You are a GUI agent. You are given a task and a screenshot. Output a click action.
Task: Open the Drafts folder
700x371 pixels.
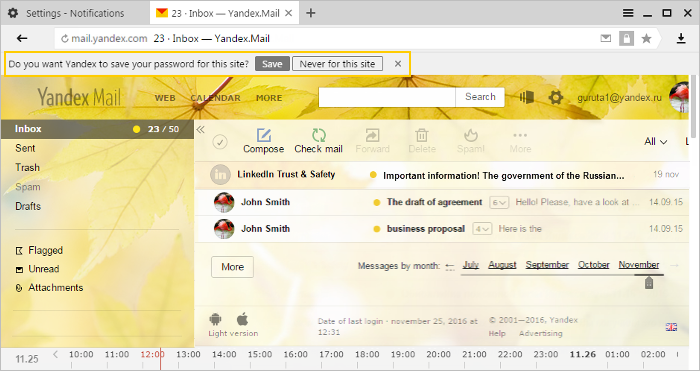click(28, 206)
